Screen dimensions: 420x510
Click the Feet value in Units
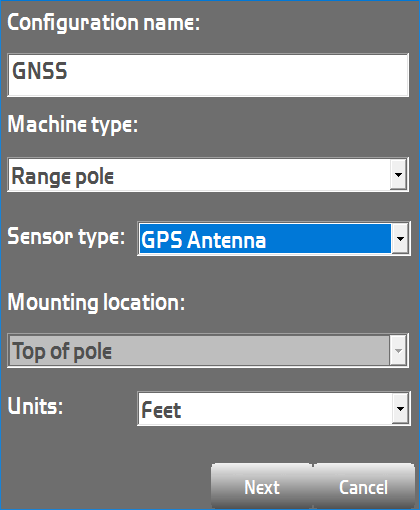(x=161, y=410)
